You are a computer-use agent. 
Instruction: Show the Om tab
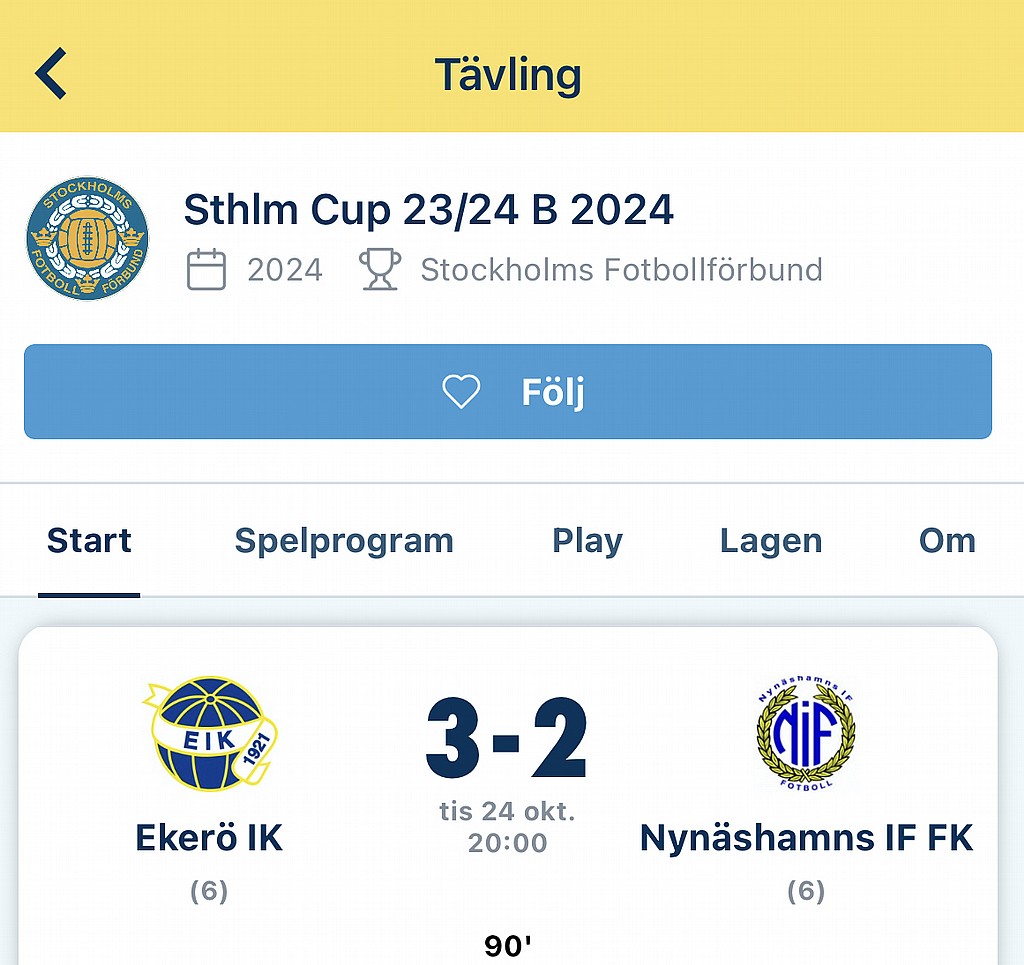click(946, 541)
